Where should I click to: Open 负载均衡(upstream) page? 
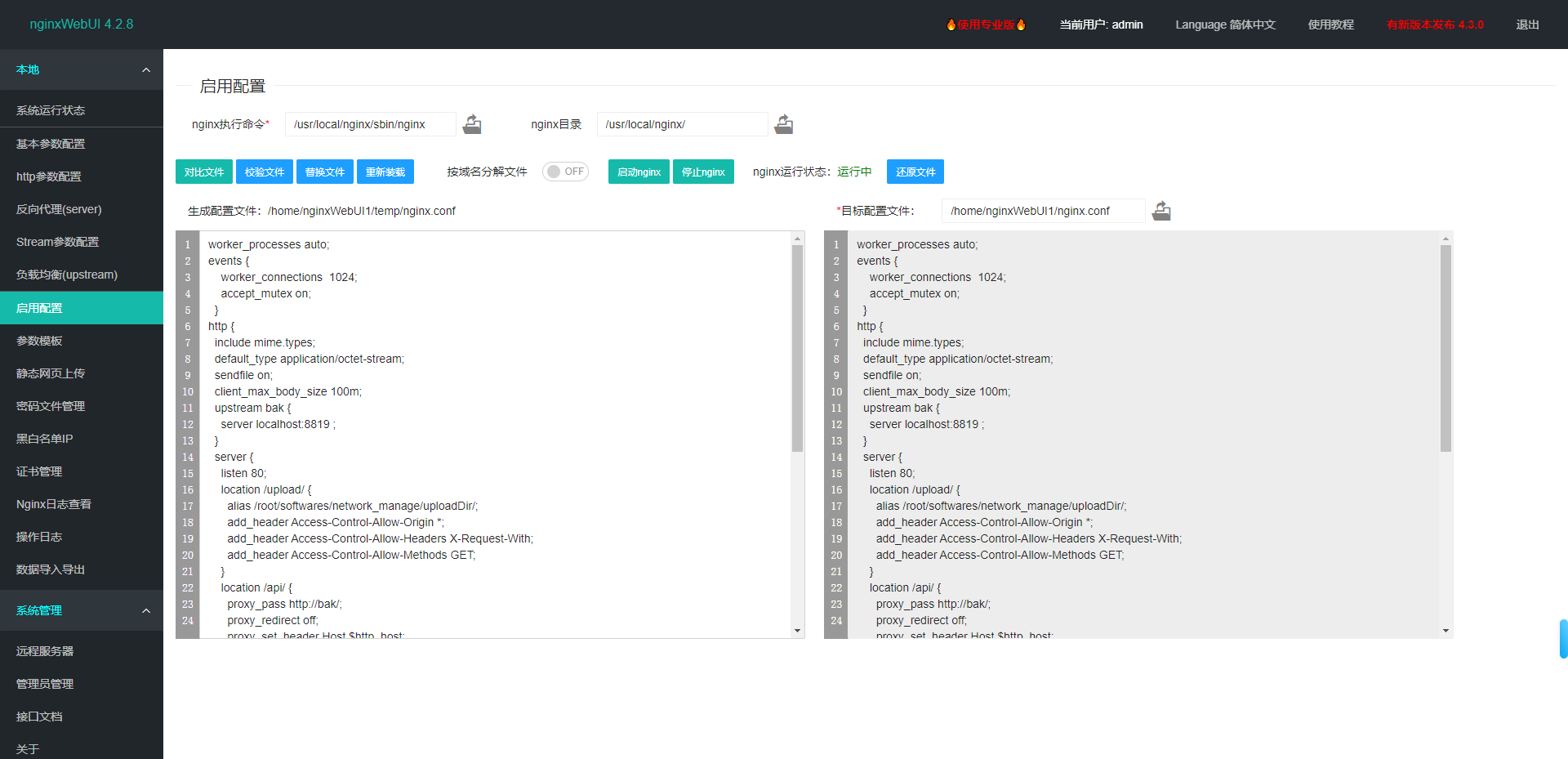pos(82,275)
